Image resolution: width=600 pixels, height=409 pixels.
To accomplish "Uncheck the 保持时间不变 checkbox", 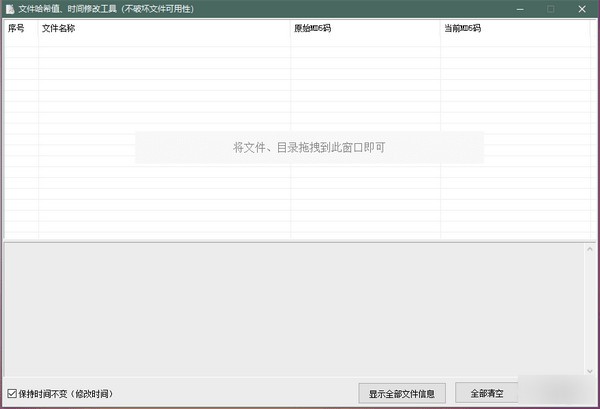I will 11,394.
